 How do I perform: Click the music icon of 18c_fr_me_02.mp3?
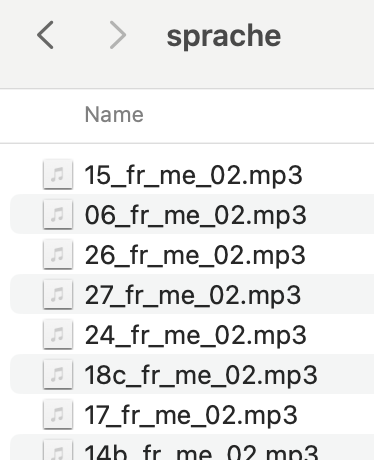tap(58, 374)
